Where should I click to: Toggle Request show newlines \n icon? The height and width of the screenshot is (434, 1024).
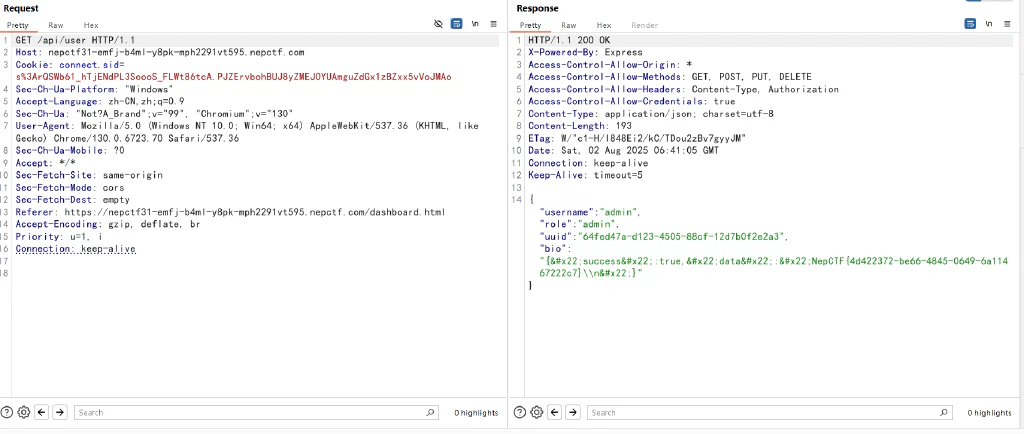[x=475, y=24]
